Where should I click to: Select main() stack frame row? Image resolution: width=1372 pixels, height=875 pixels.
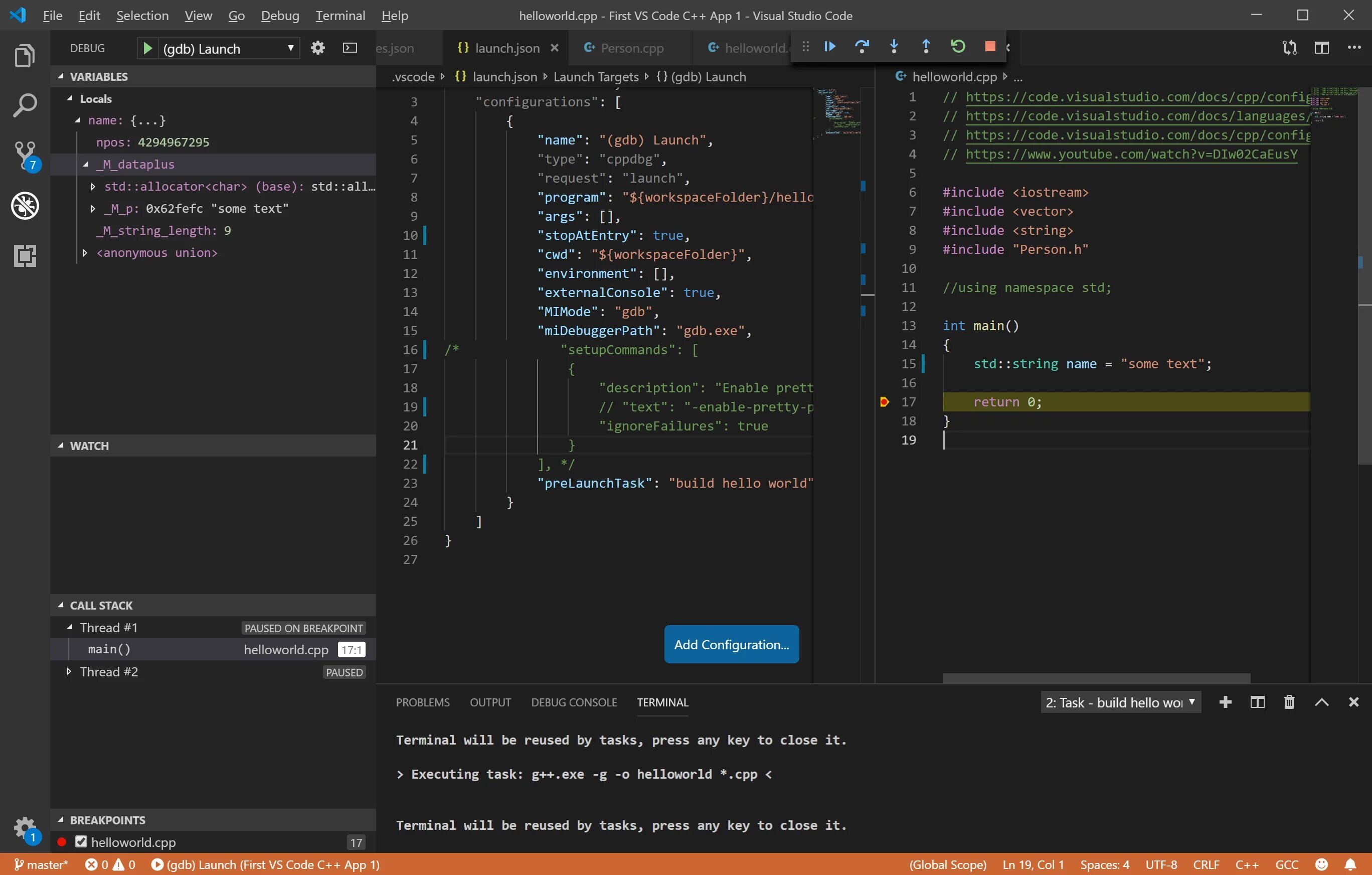click(x=213, y=650)
